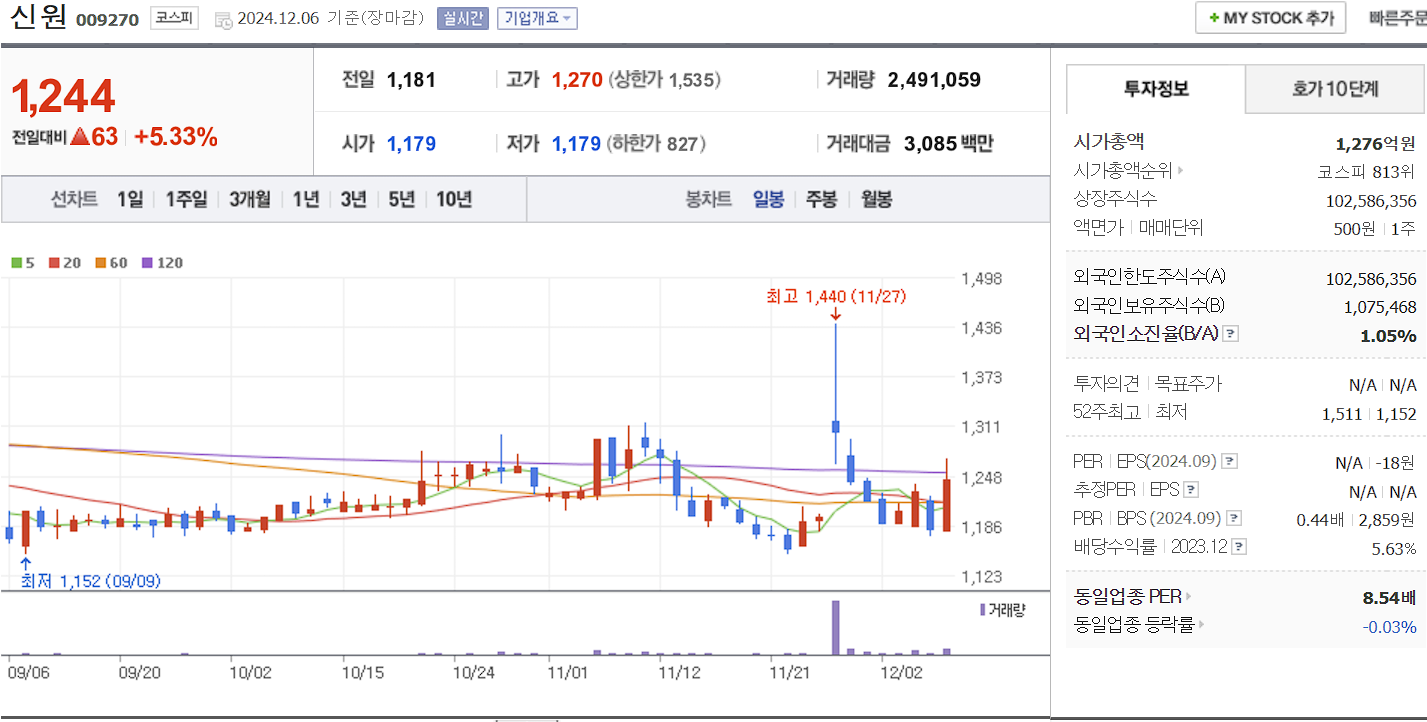The width and height of the screenshot is (1427, 722).
Task: Toggle the 120-day moving average legend
Action: pyautogui.click(x=162, y=263)
